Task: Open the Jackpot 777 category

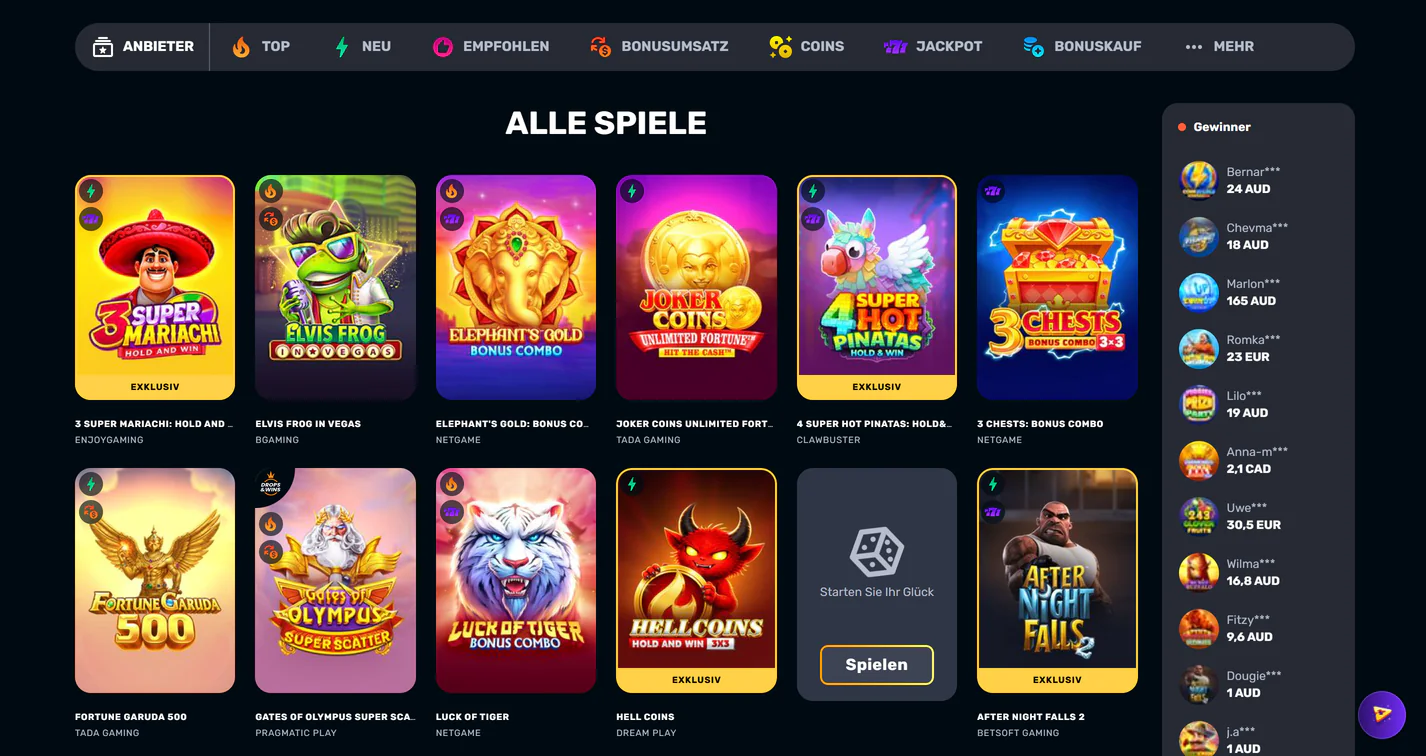Action: click(x=933, y=46)
